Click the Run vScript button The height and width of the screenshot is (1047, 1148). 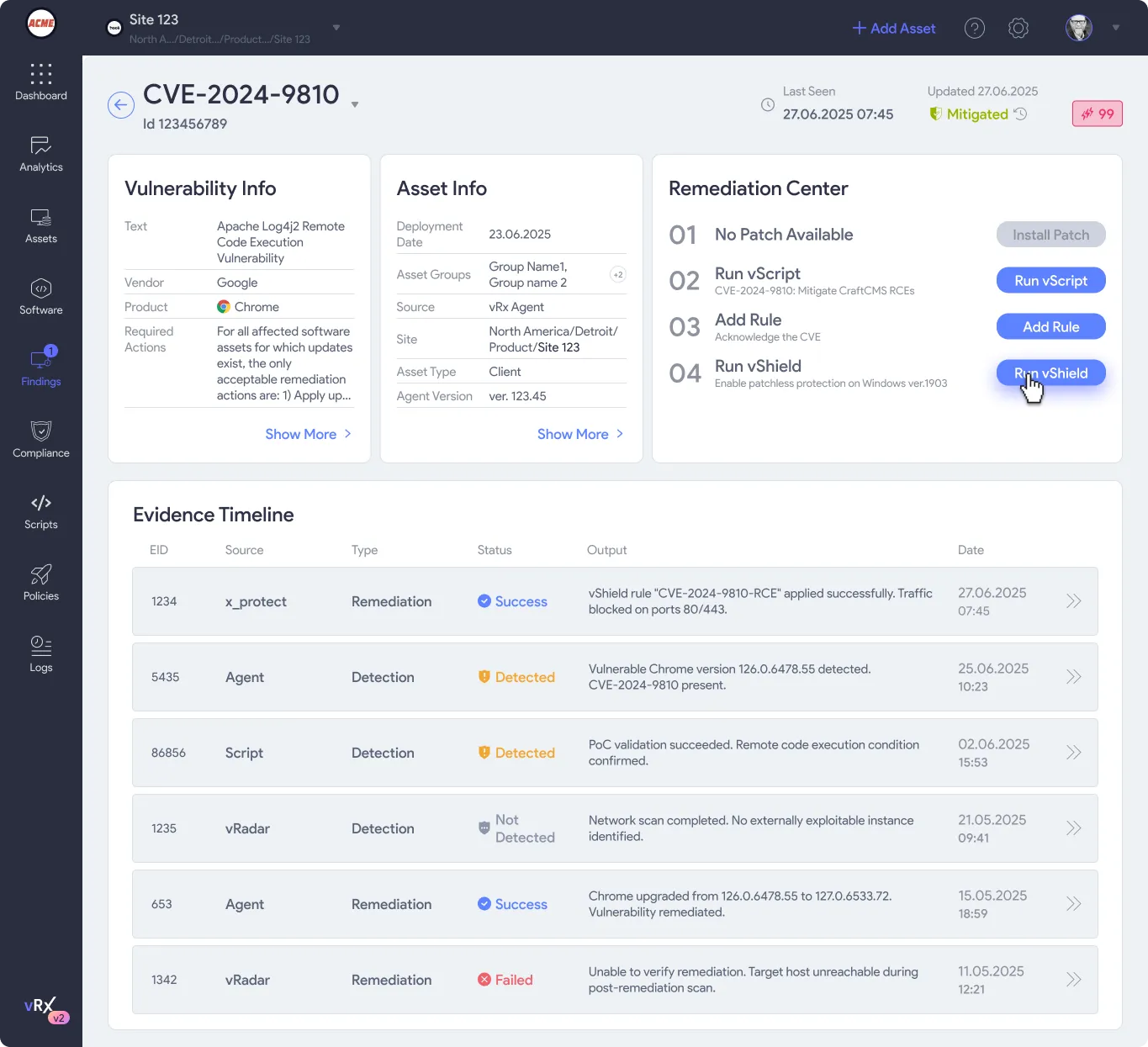click(x=1051, y=281)
